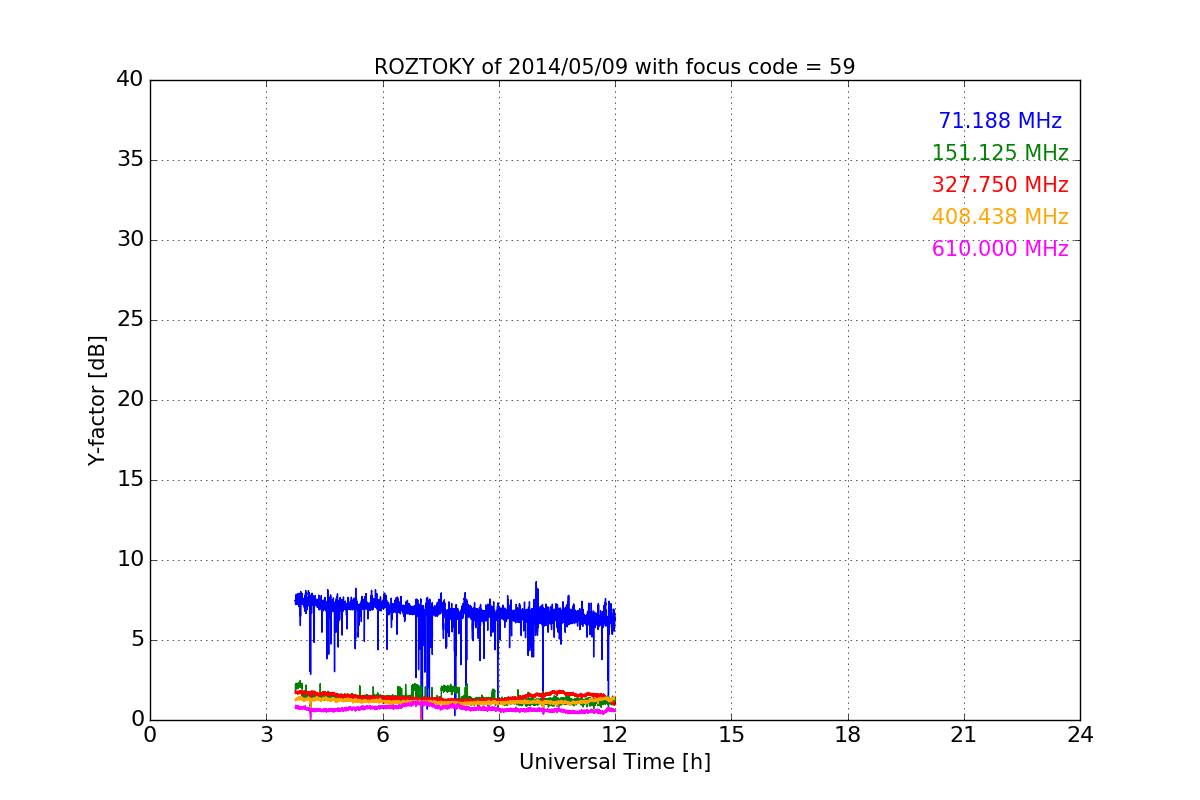Click the y-axis tick label 25
The image size is (1200, 800).
click(x=130, y=320)
